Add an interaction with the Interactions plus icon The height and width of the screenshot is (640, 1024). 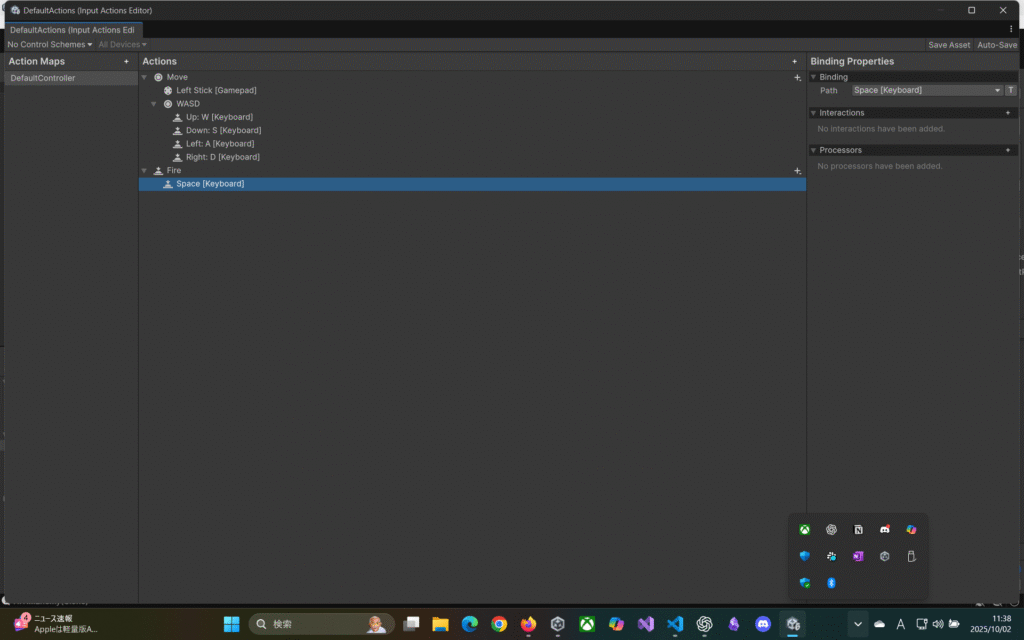click(x=1007, y=113)
